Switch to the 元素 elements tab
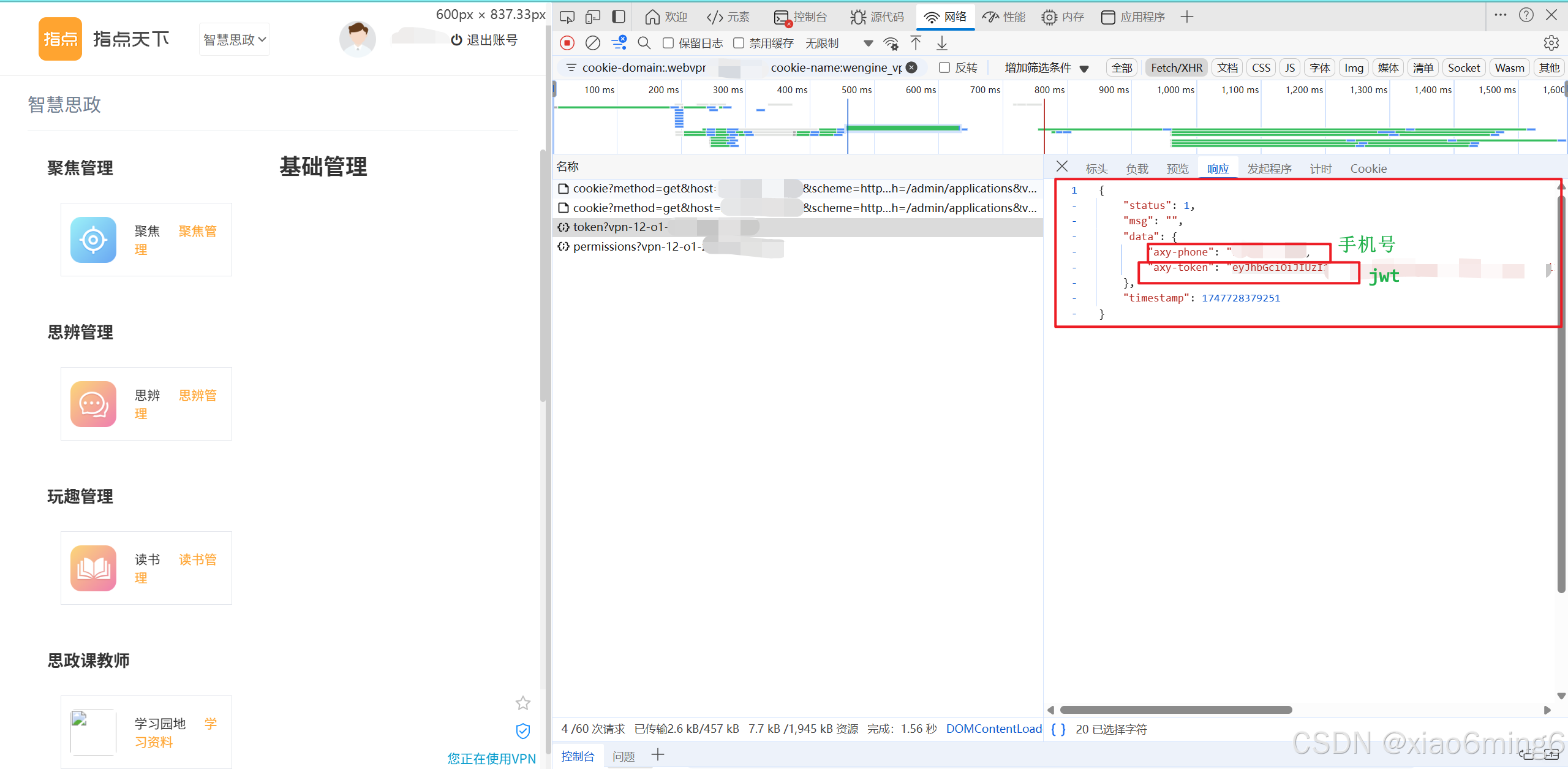The height and width of the screenshot is (769, 1568). (728, 17)
